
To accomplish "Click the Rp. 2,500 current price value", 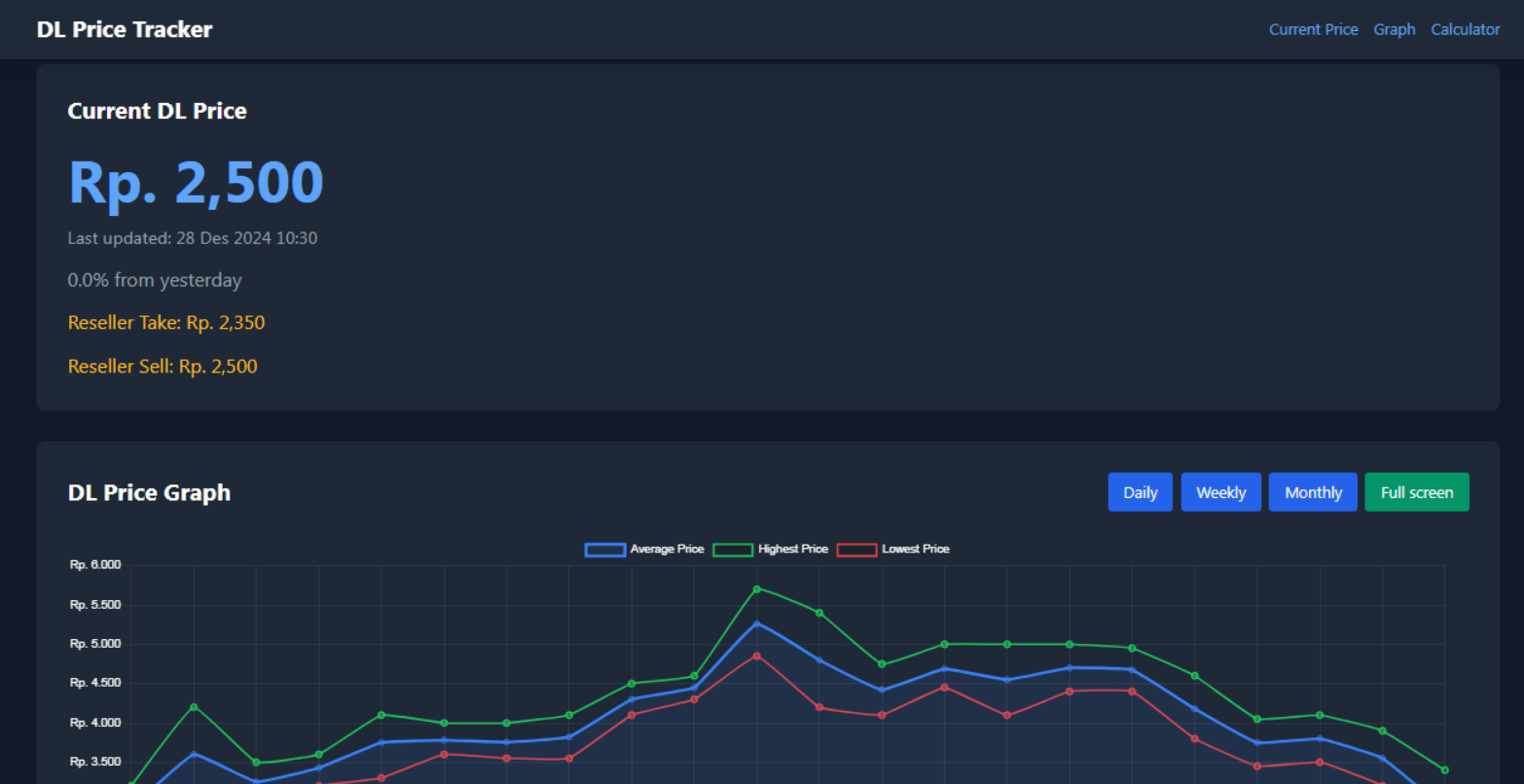I will coord(196,182).
